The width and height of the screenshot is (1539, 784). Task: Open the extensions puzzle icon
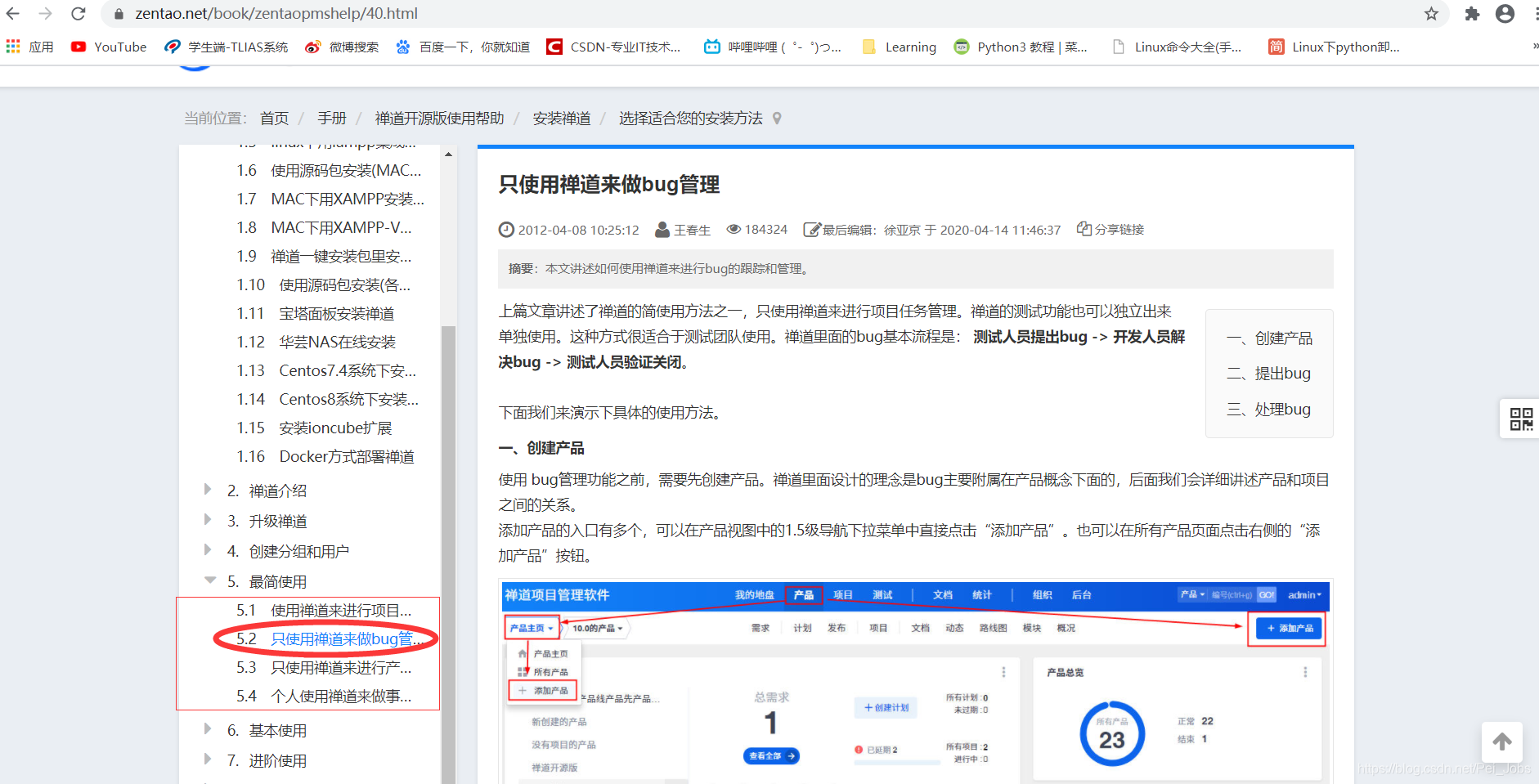1472,13
